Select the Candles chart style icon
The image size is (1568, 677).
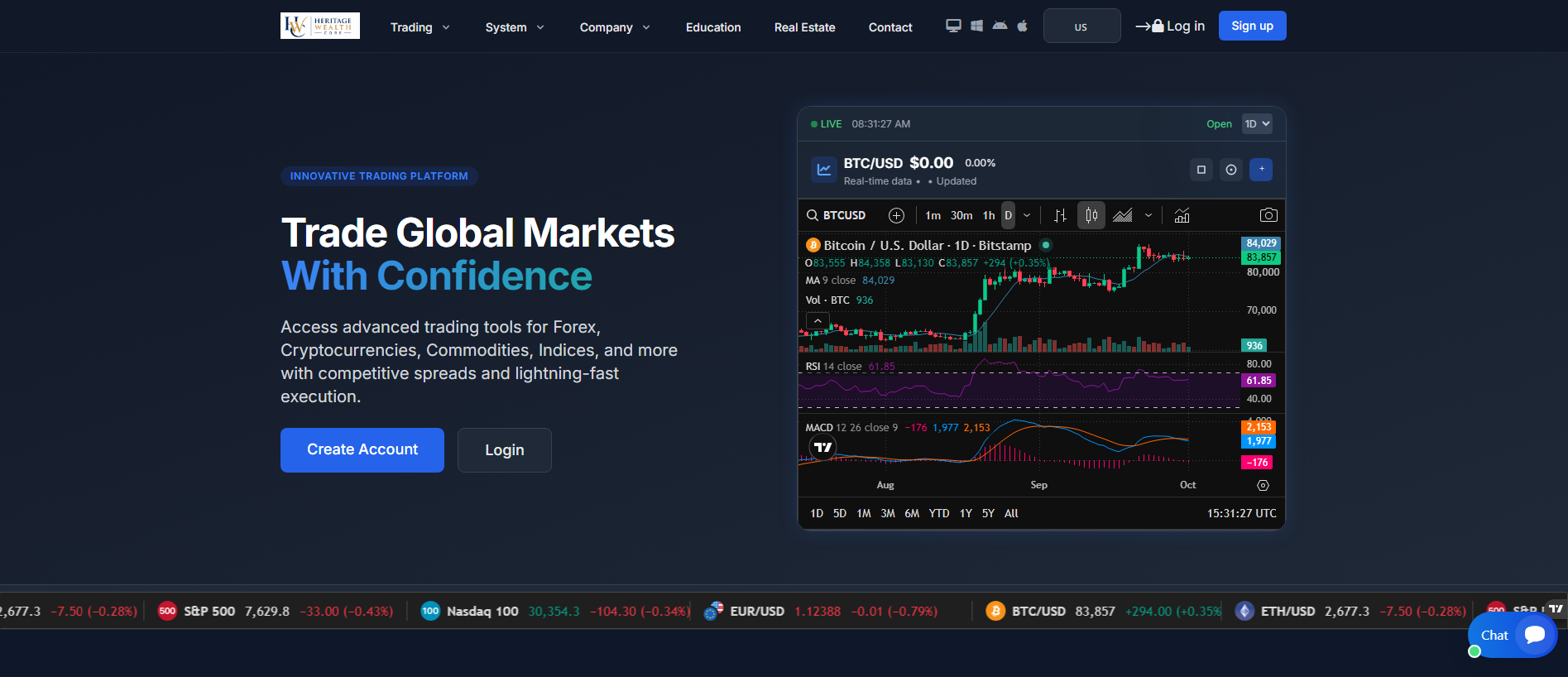tap(1091, 215)
